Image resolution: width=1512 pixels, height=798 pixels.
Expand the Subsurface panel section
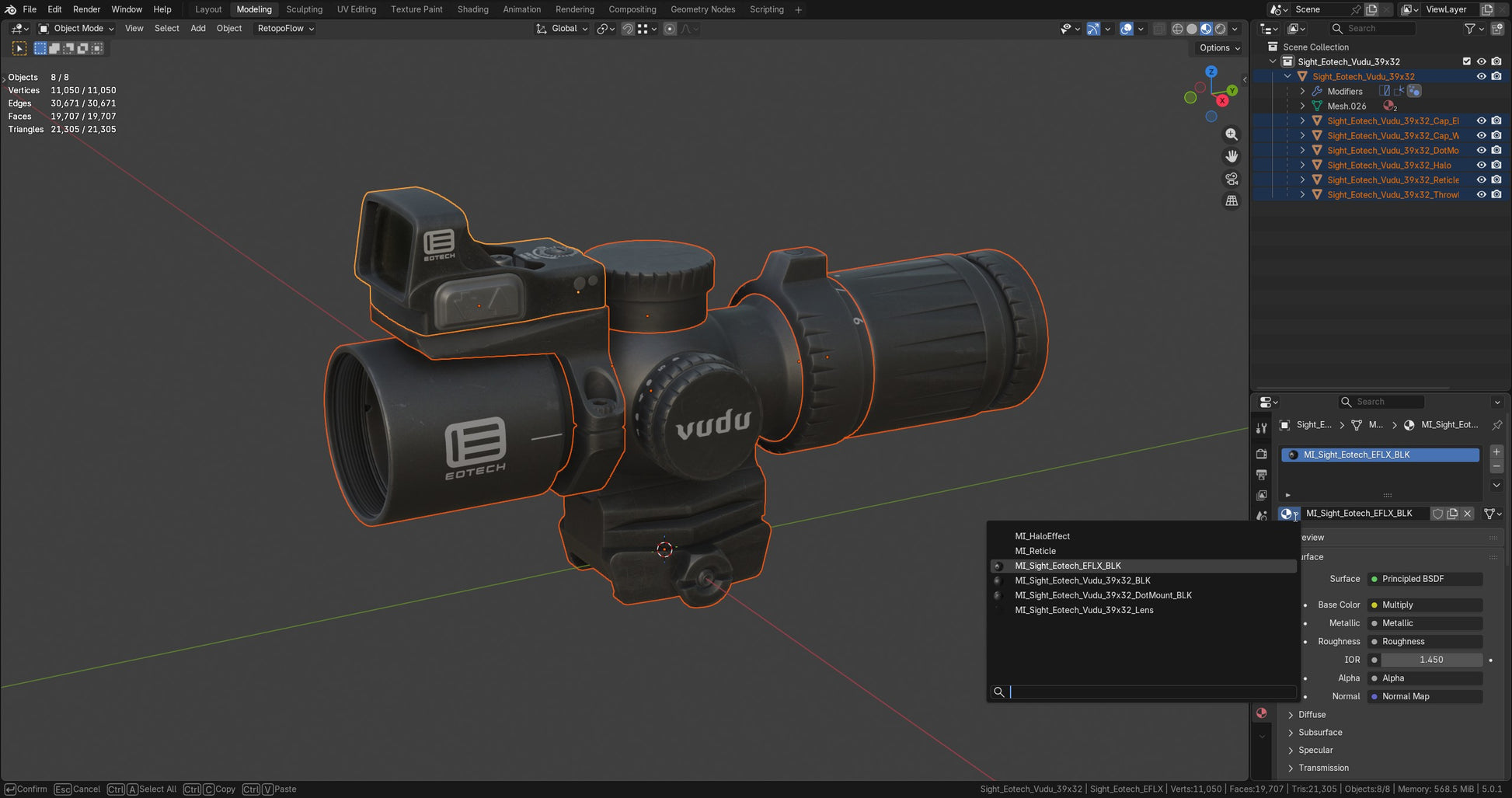(x=1319, y=733)
